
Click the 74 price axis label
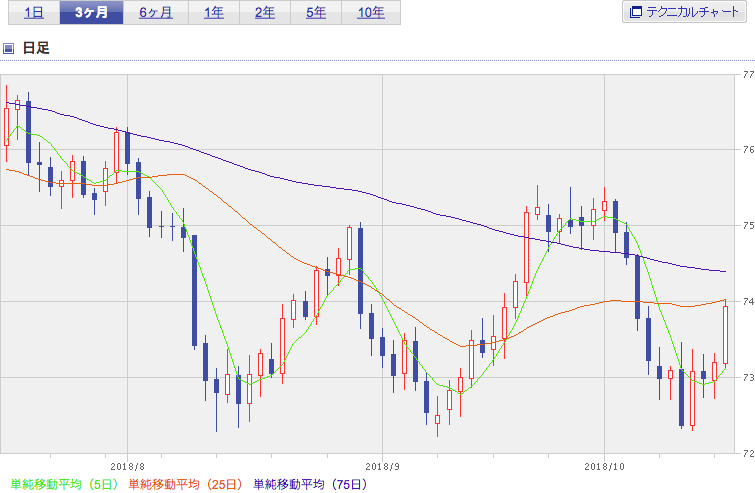(x=748, y=301)
